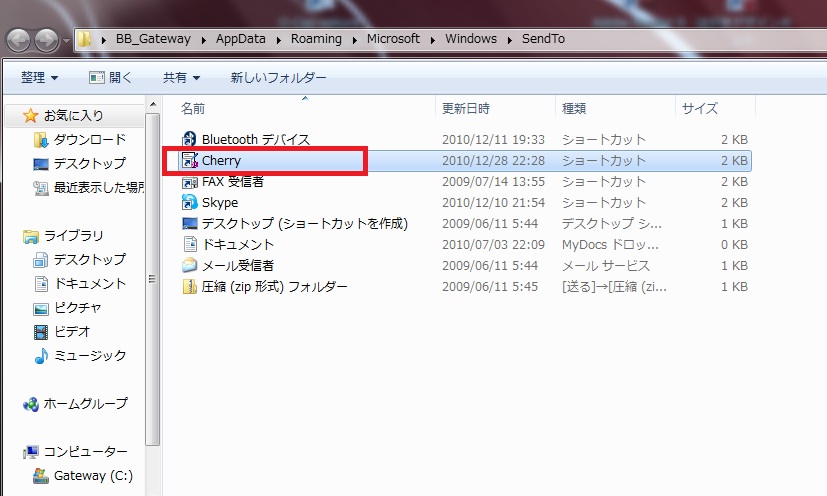Click the メール受信者 file name
The image size is (827, 496).
tap(238, 265)
